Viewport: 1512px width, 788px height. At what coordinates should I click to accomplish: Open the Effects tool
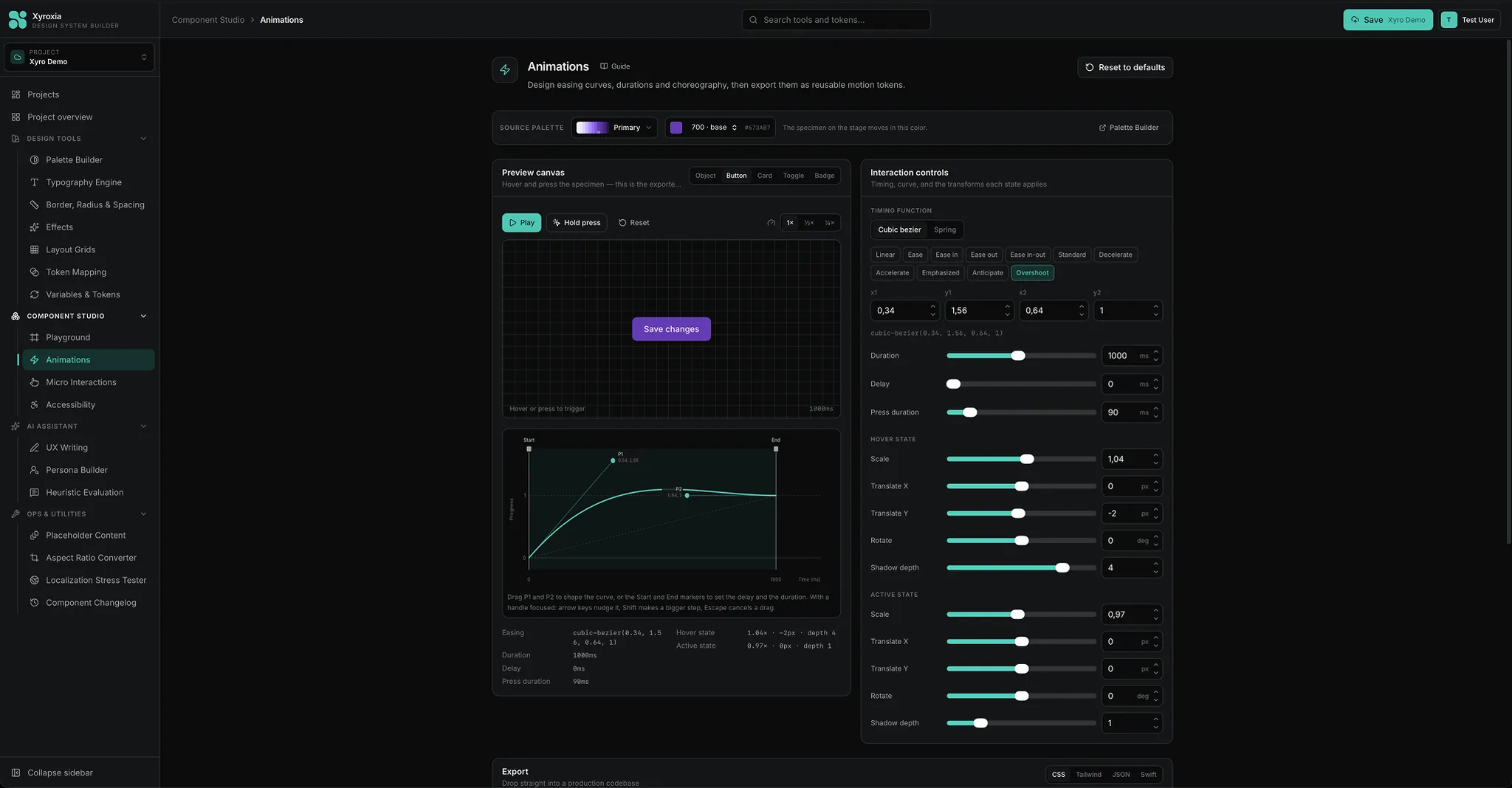[x=88, y=227]
